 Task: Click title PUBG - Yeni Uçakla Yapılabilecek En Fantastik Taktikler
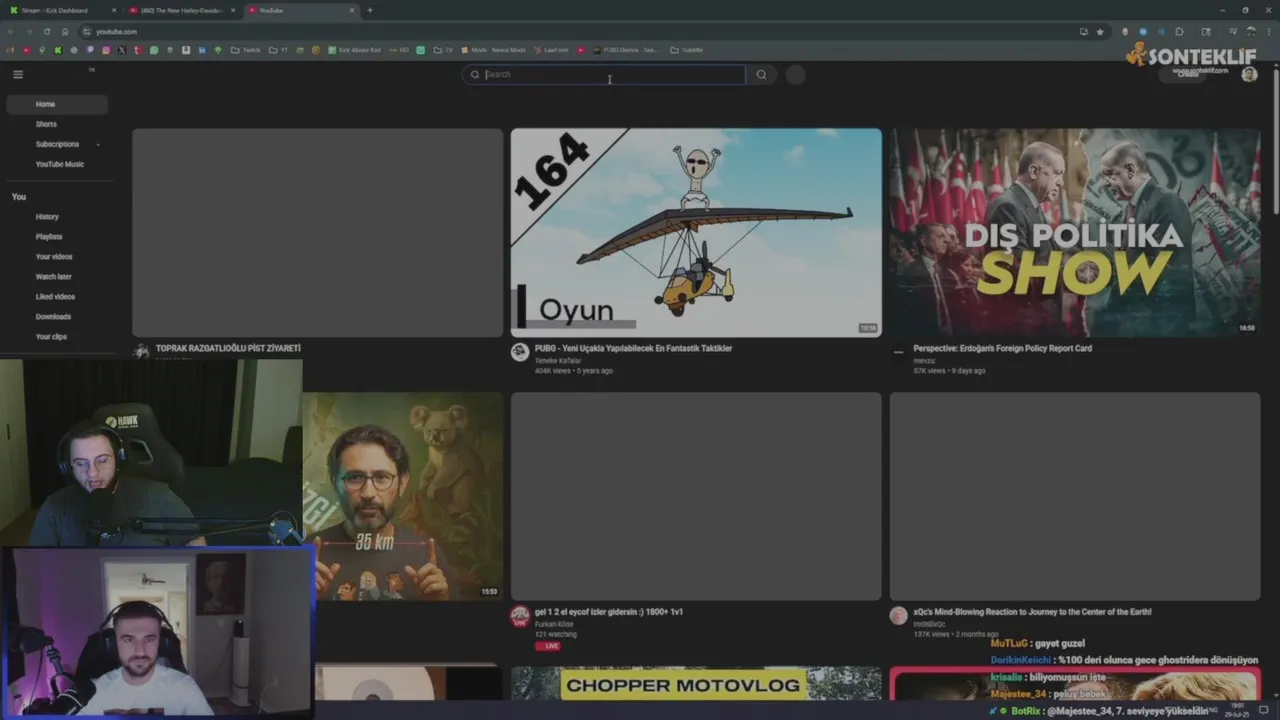tap(633, 348)
